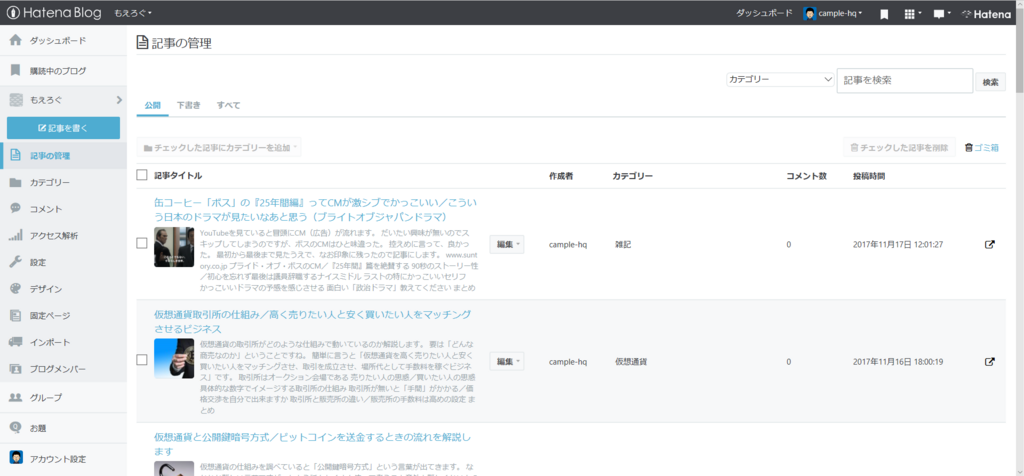This screenshot has height=476, width=1024.
Task: Click the 記事を検索 search field
Action: click(905, 80)
